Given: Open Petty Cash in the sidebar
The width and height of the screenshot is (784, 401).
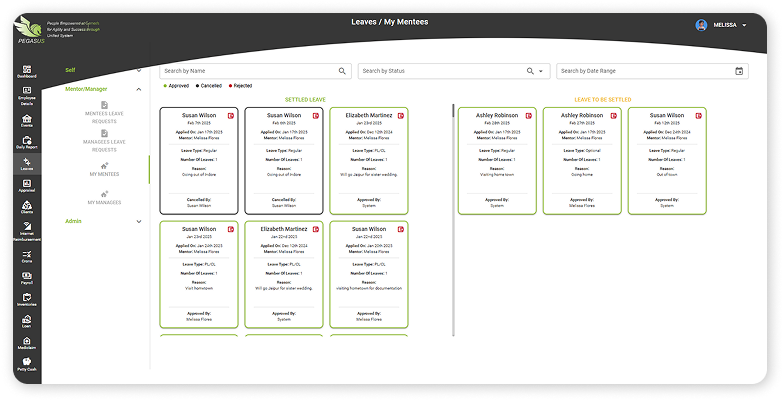Looking at the screenshot, I should 27,364.
